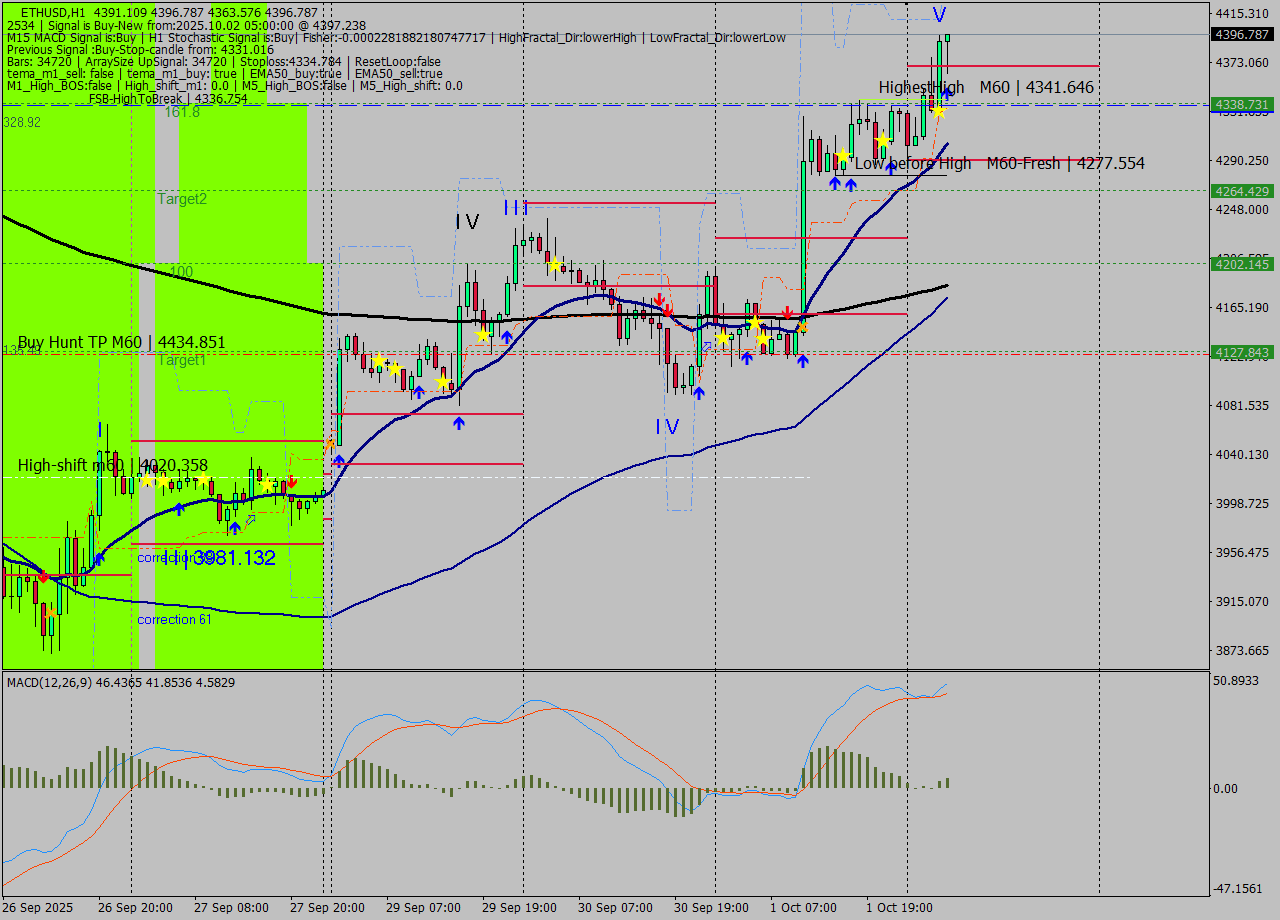Click the FSB-HighToBreak 4336.754 label
Viewport: 1280px width, 920px height.
[x=168, y=99]
